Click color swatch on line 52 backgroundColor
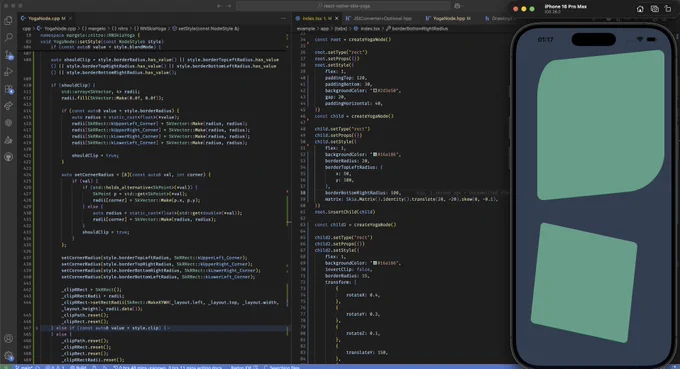The width and height of the screenshot is (680, 369). click(375, 154)
